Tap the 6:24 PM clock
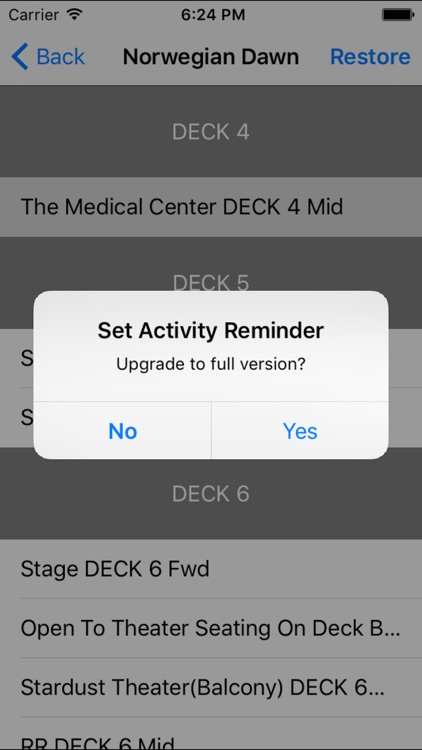The height and width of the screenshot is (750, 422). point(213,15)
